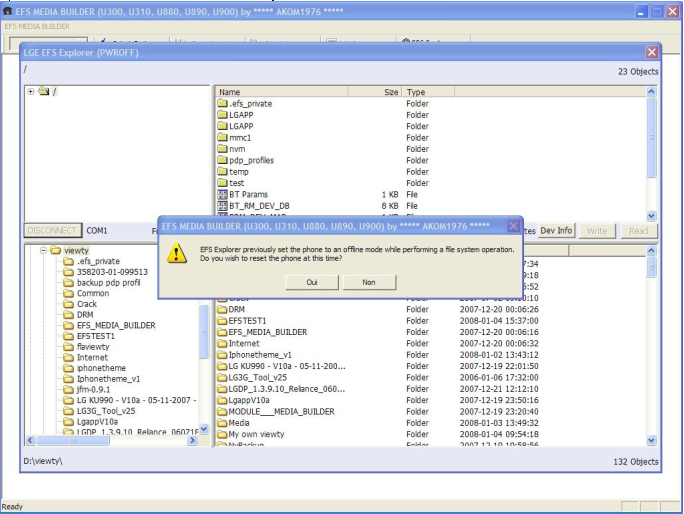The height and width of the screenshot is (514, 684).
Task: Expand the root '/' tree node
Action: 31,92
